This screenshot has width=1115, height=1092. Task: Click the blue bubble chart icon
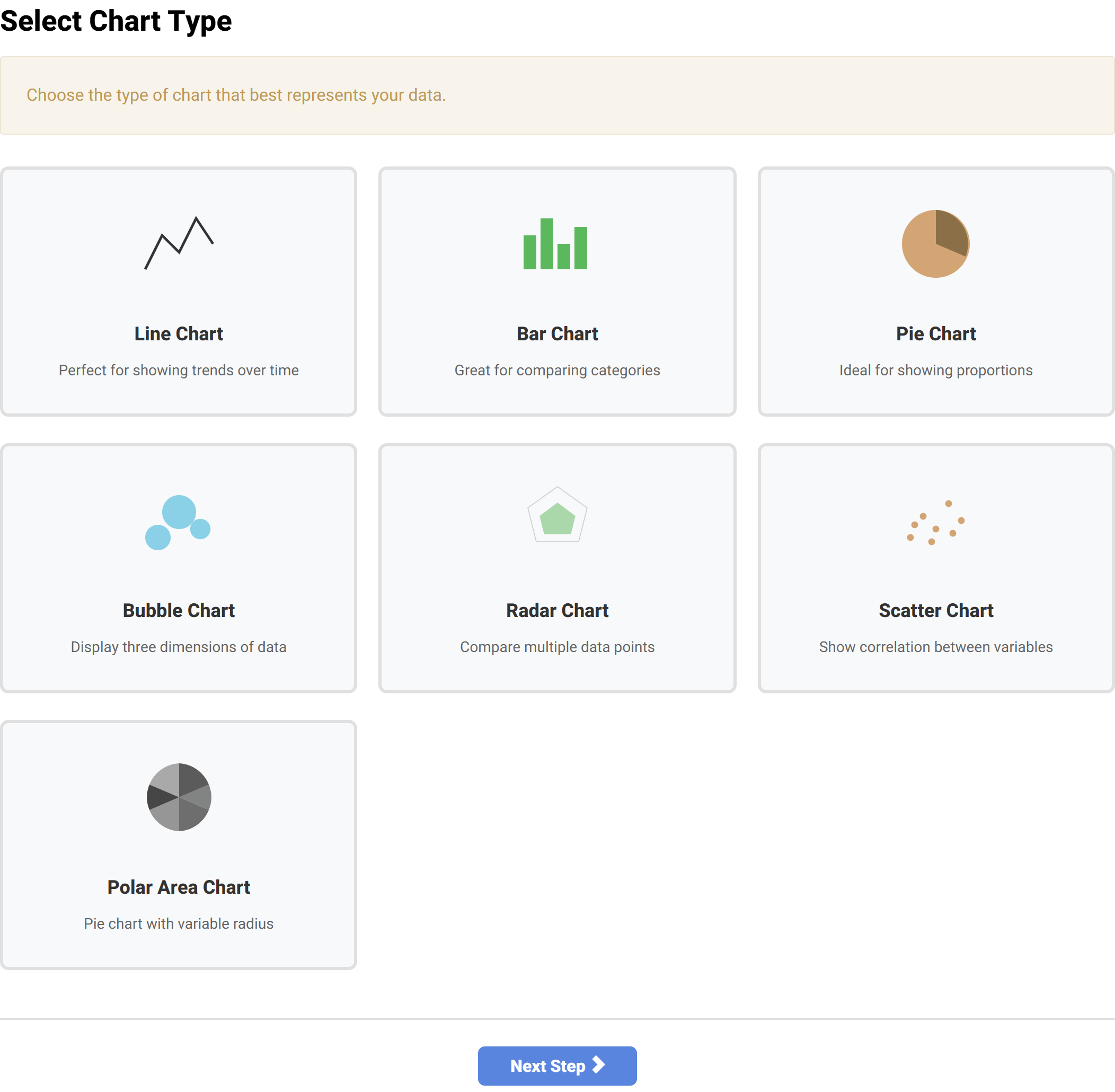pyautogui.click(x=178, y=523)
